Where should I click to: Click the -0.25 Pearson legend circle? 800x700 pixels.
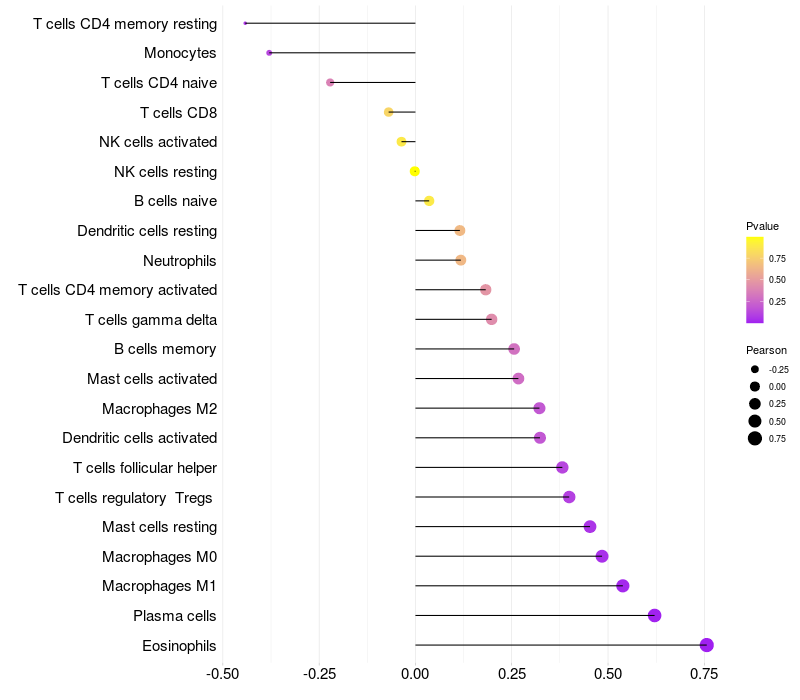tap(755, 369)
